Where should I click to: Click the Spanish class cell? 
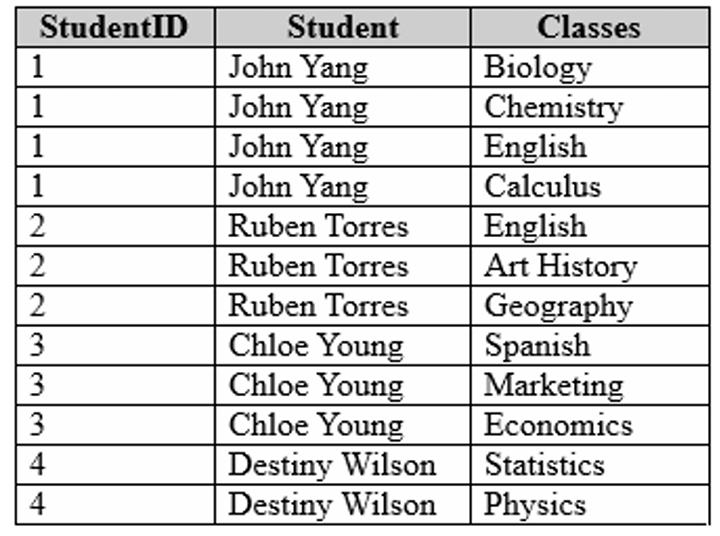tap(537, 346)
